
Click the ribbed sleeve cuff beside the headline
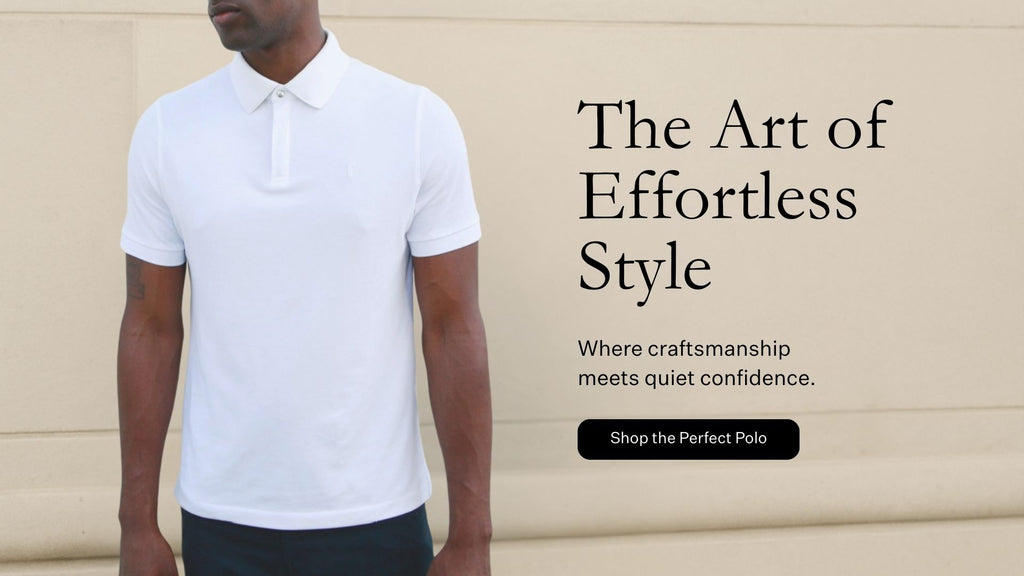click(444, 240)
